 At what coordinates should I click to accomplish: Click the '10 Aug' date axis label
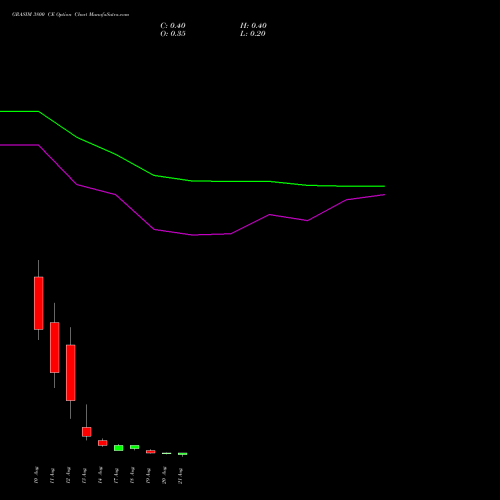click(x=36, y=475)
